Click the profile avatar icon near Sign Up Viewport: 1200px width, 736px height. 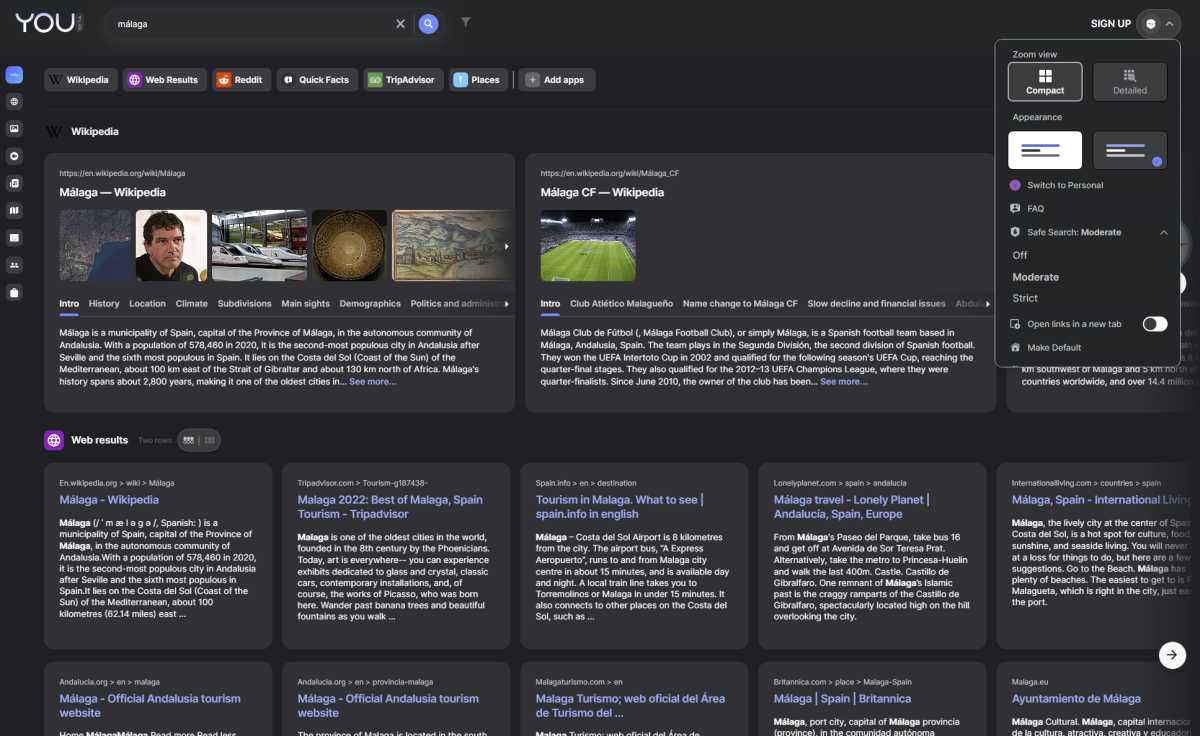[x=1151, y=23]
